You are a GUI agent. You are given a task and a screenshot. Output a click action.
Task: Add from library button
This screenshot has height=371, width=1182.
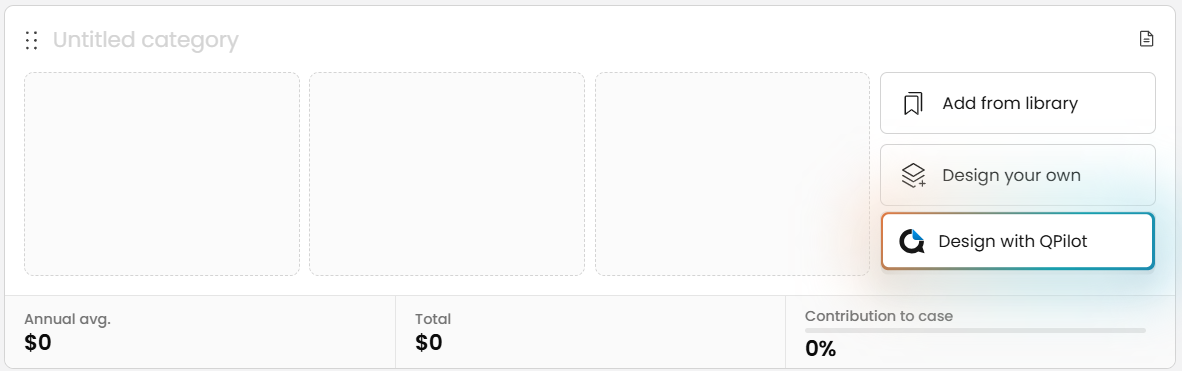[x=1018, y=103]
